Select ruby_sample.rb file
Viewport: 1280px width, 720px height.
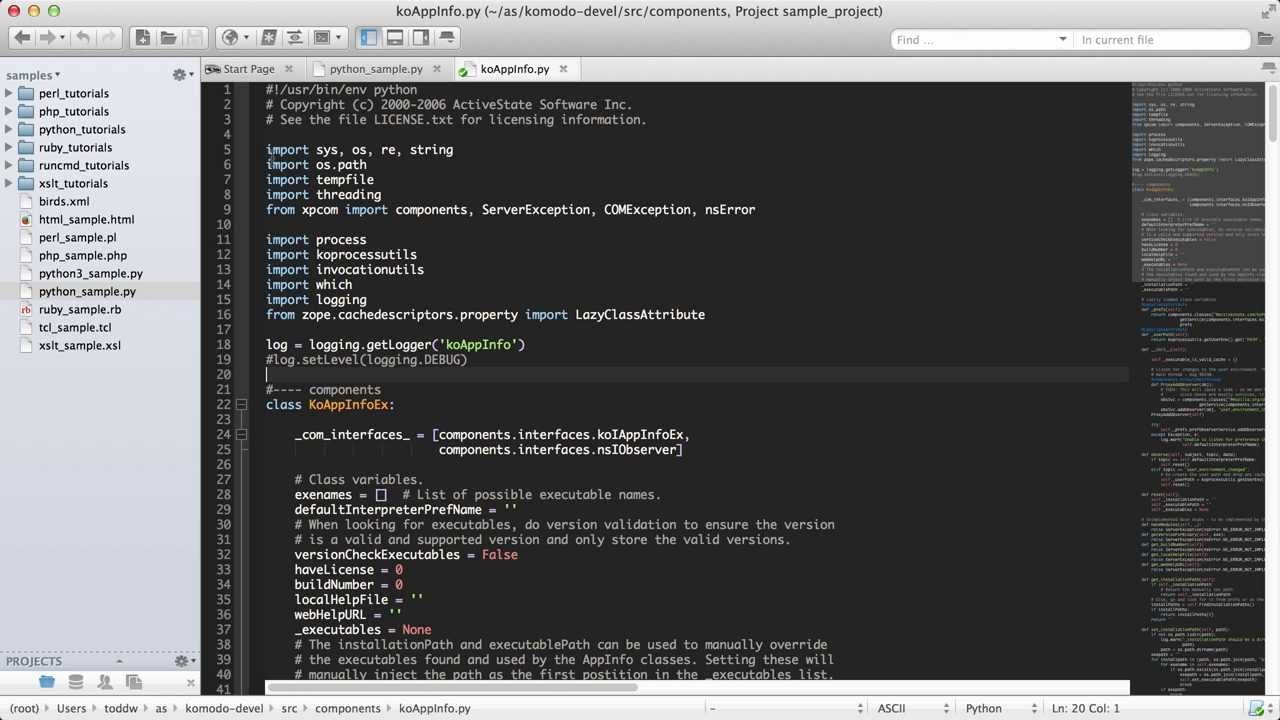pos(79,309)
